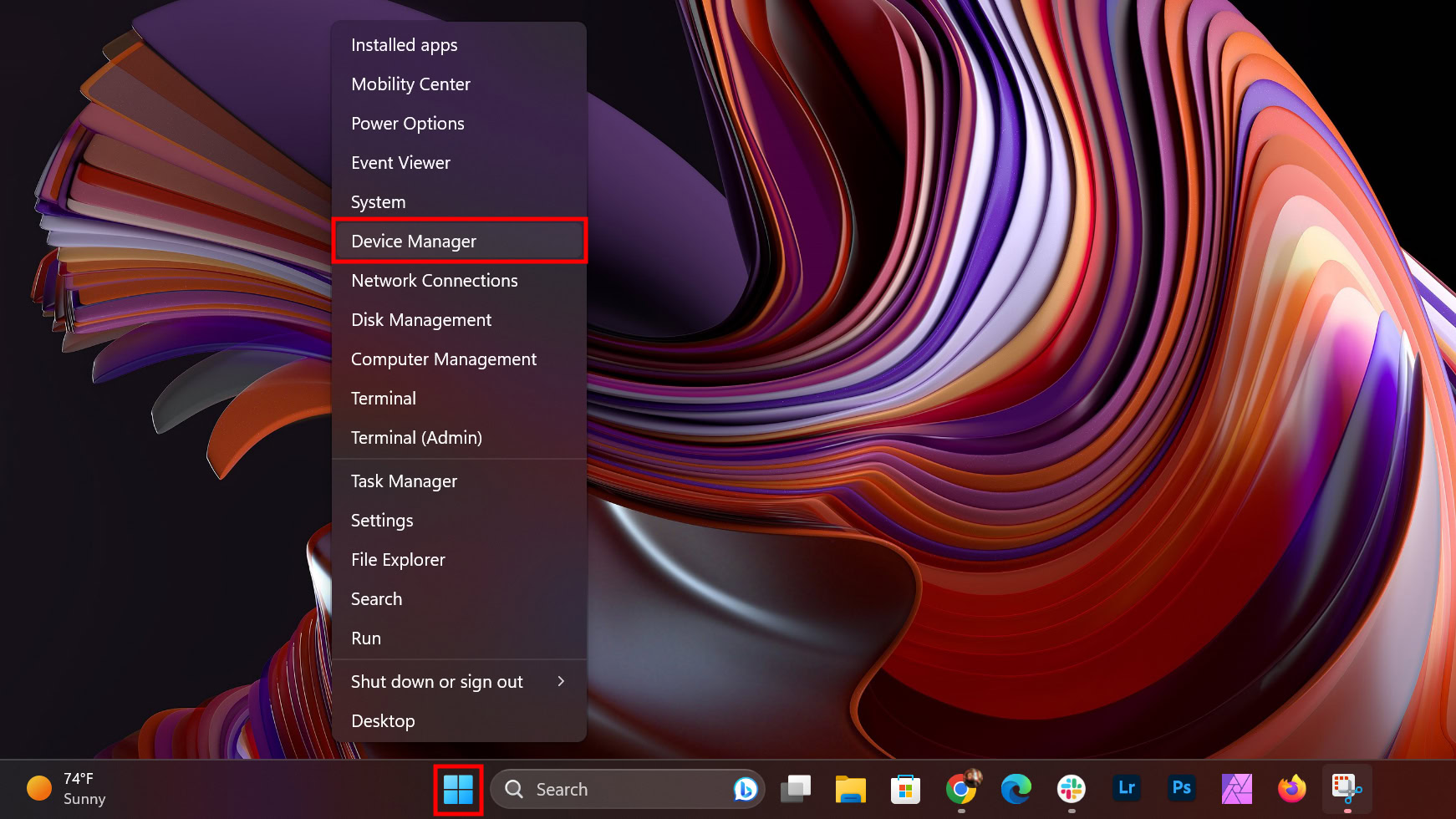Open Slack from the taskbar
This screenshot has height=819, width=1456.
click(1072, 789)
